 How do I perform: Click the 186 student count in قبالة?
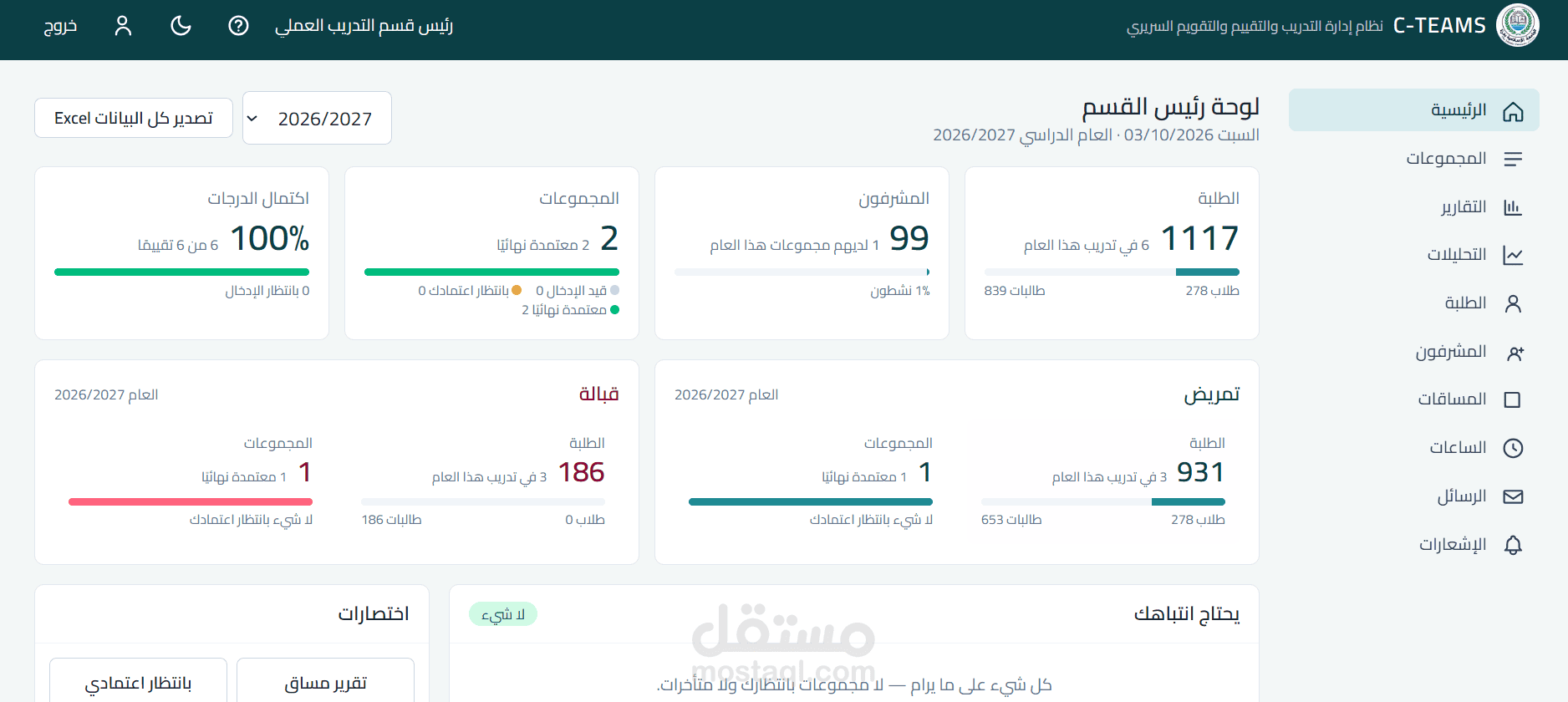581,472
